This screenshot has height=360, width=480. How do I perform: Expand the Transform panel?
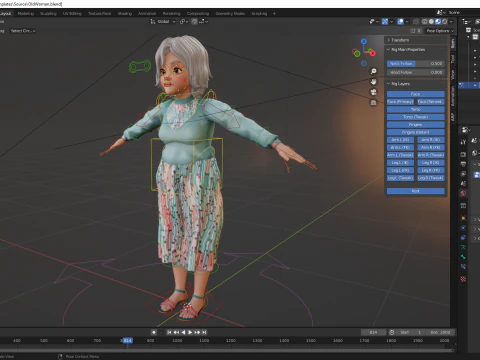(416, 40)
